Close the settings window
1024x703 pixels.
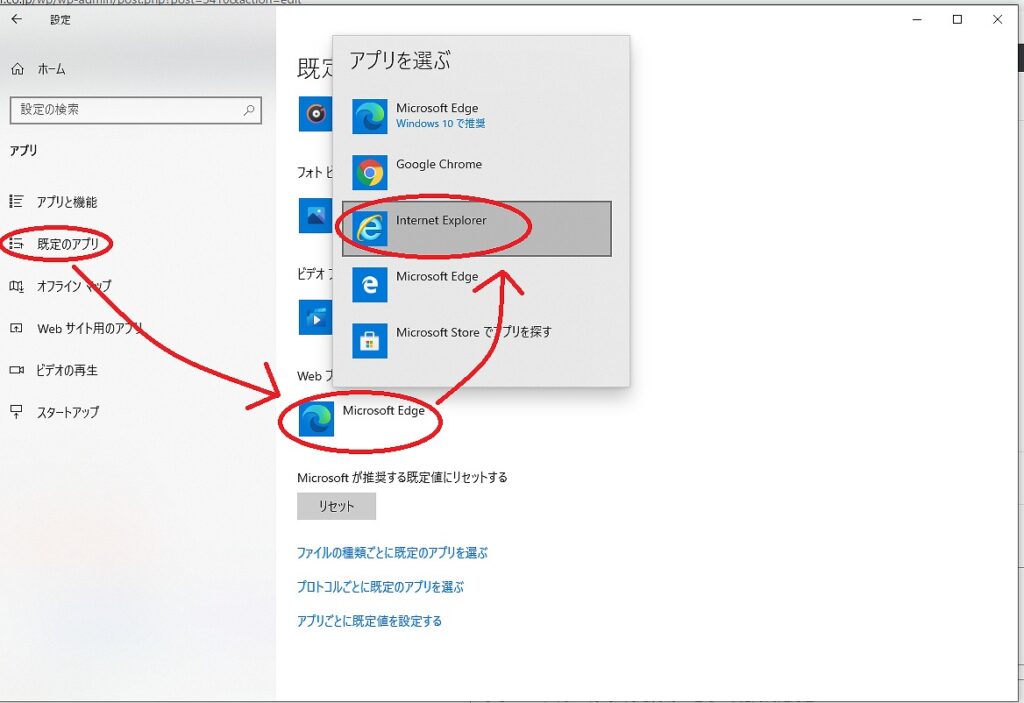point(997,20)
